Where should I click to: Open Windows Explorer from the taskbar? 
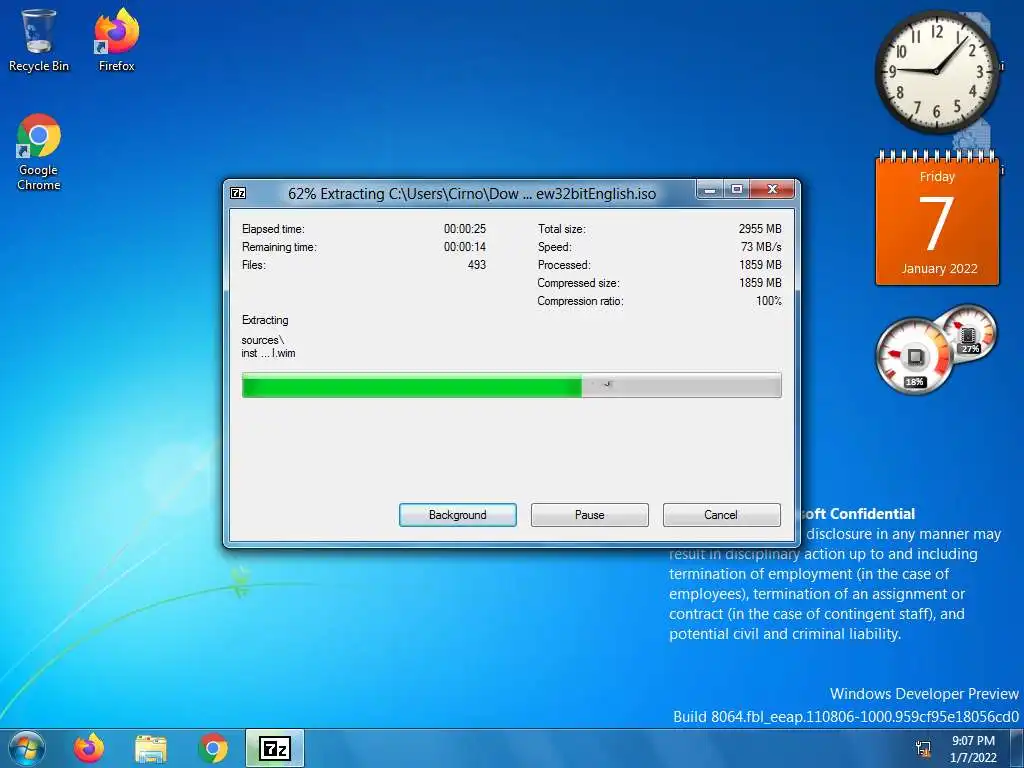point(151,748)
